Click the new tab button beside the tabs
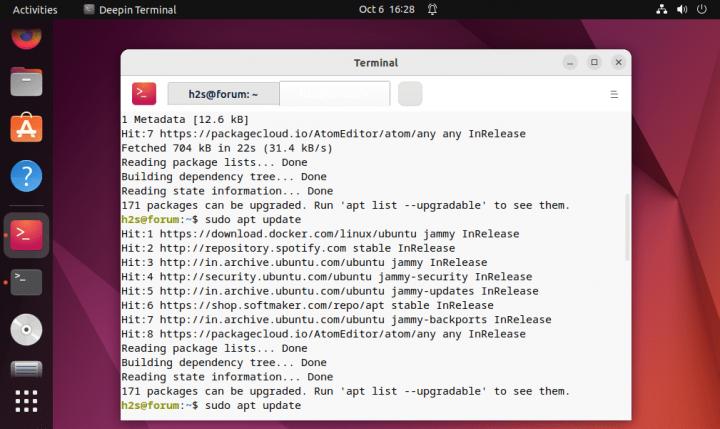Viewport: 720px width, 429px height. click(410, 94)
